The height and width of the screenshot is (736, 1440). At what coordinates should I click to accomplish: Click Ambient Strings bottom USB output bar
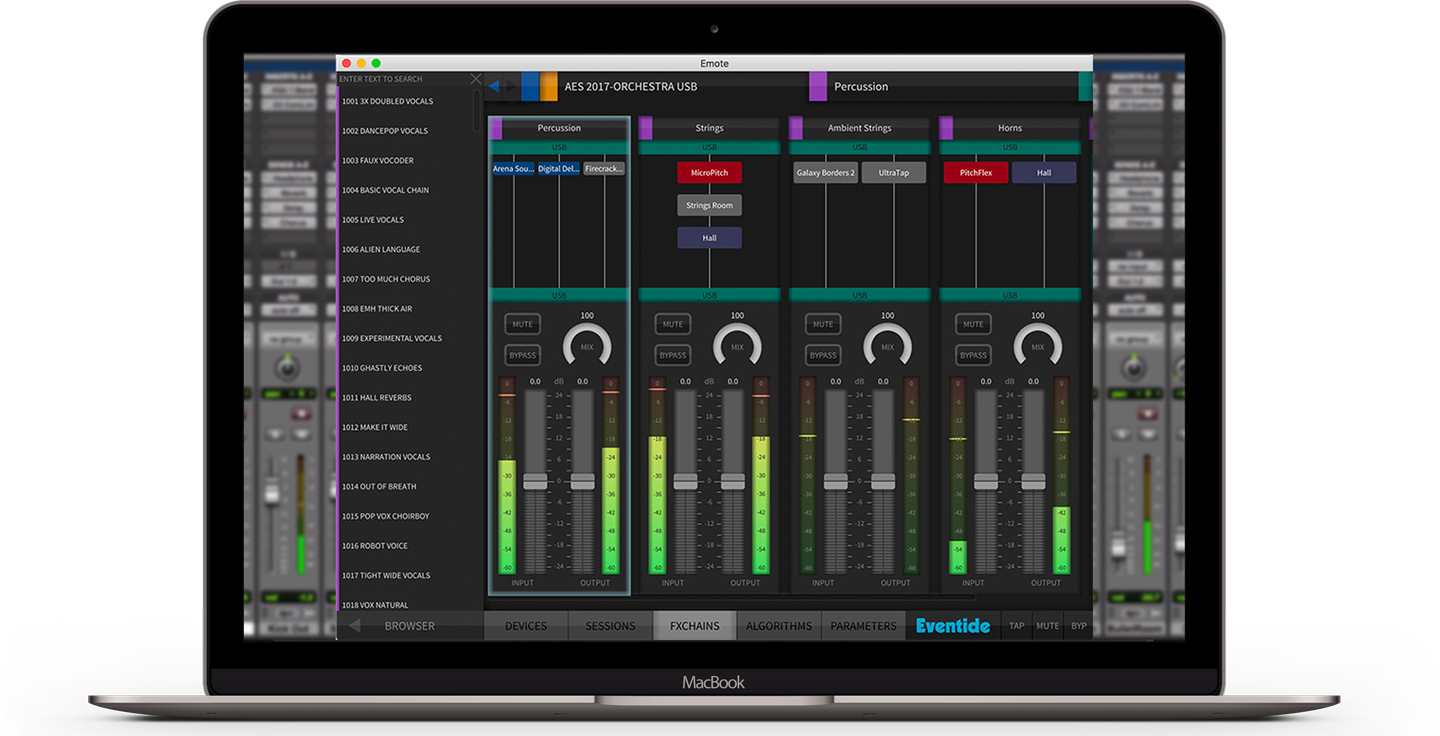pyautogui.click(x=860, y=295)
